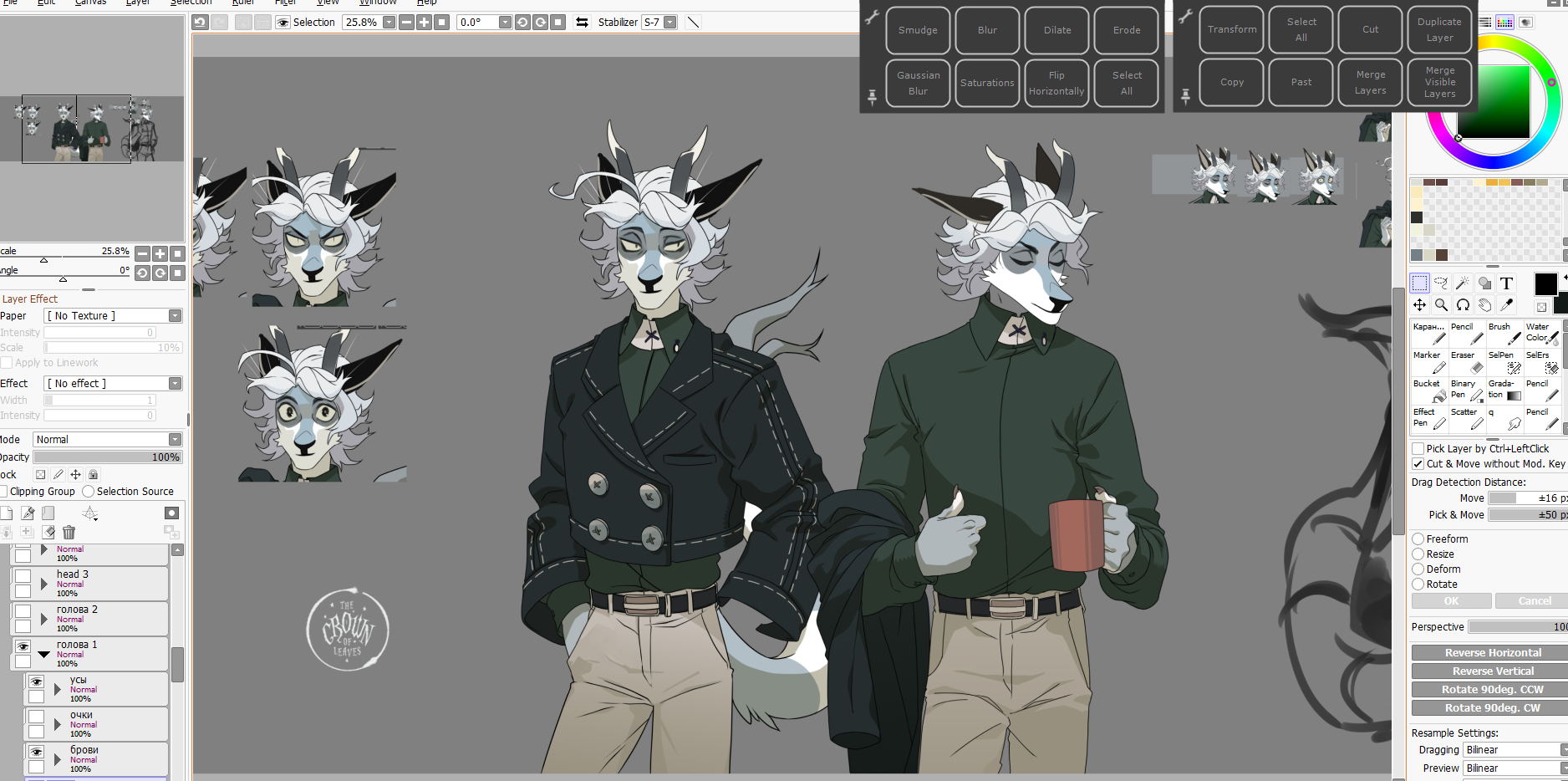Choose the SelErs tool

1542,362
